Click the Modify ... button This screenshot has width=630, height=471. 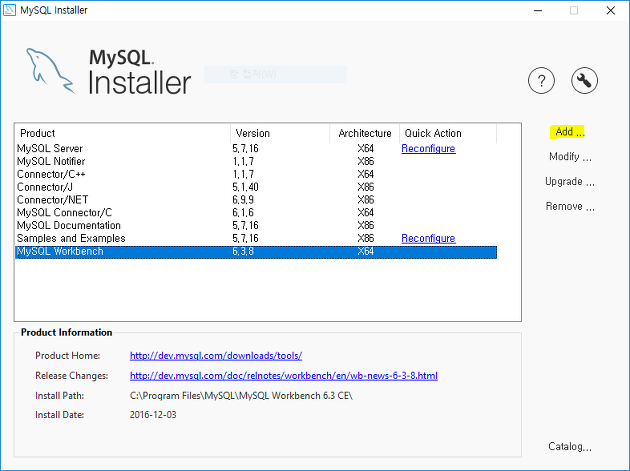pos(570,156)
